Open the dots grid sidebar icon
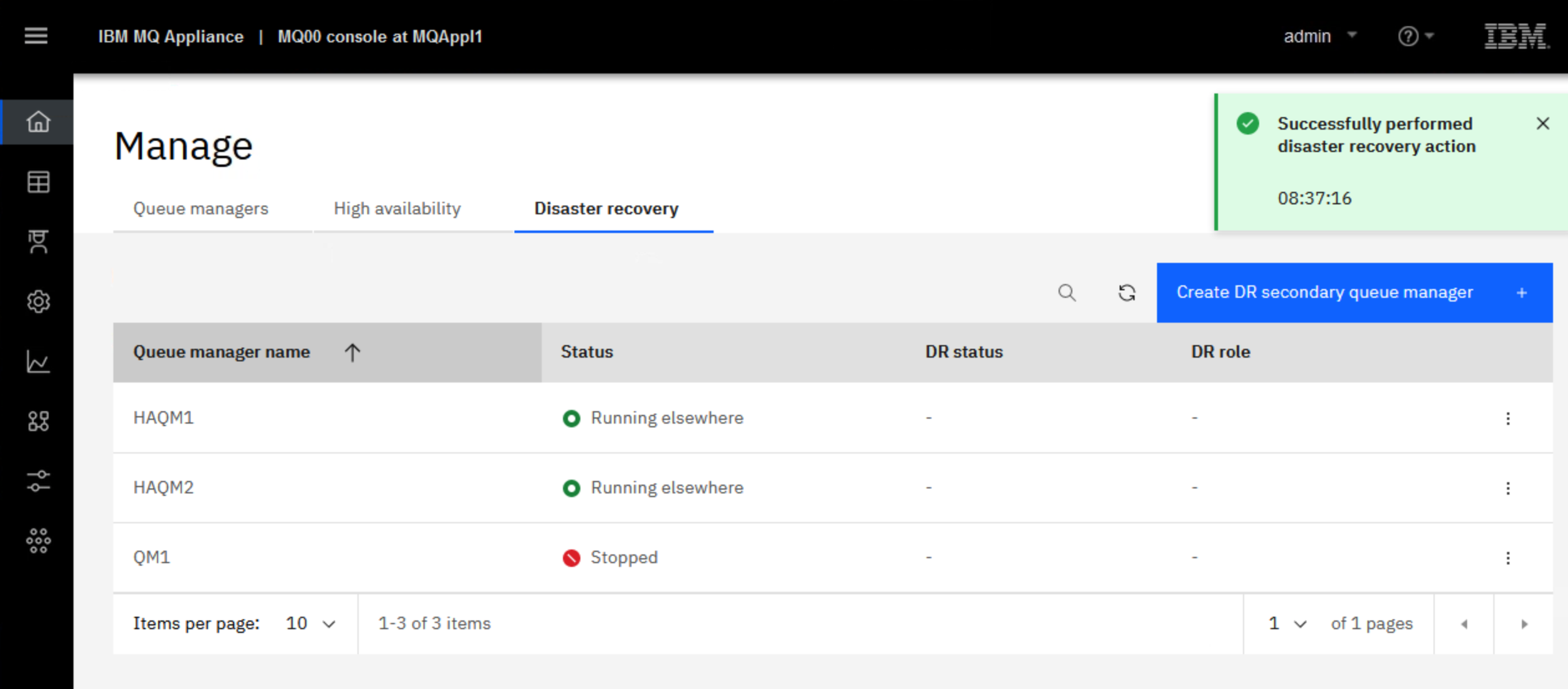1568x689 pixels. (38, 541)
